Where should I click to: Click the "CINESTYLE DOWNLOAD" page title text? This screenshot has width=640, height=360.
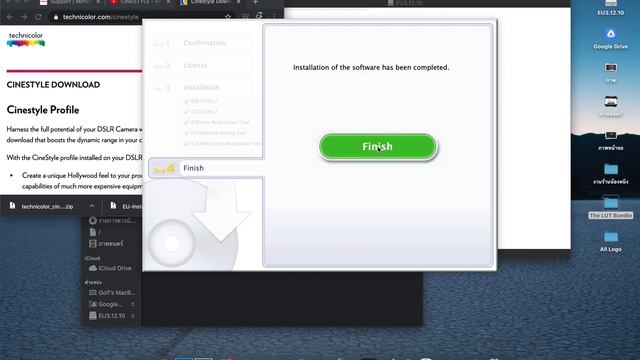[53, 84]
